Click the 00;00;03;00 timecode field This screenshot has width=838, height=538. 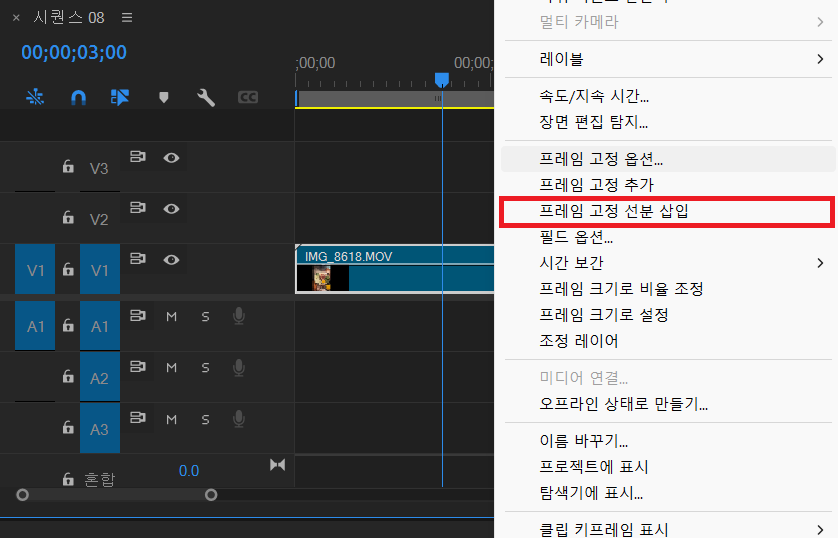74,52
